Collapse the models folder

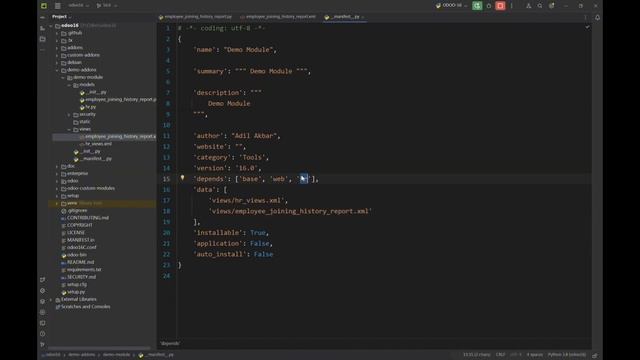[x=69, y=84]
